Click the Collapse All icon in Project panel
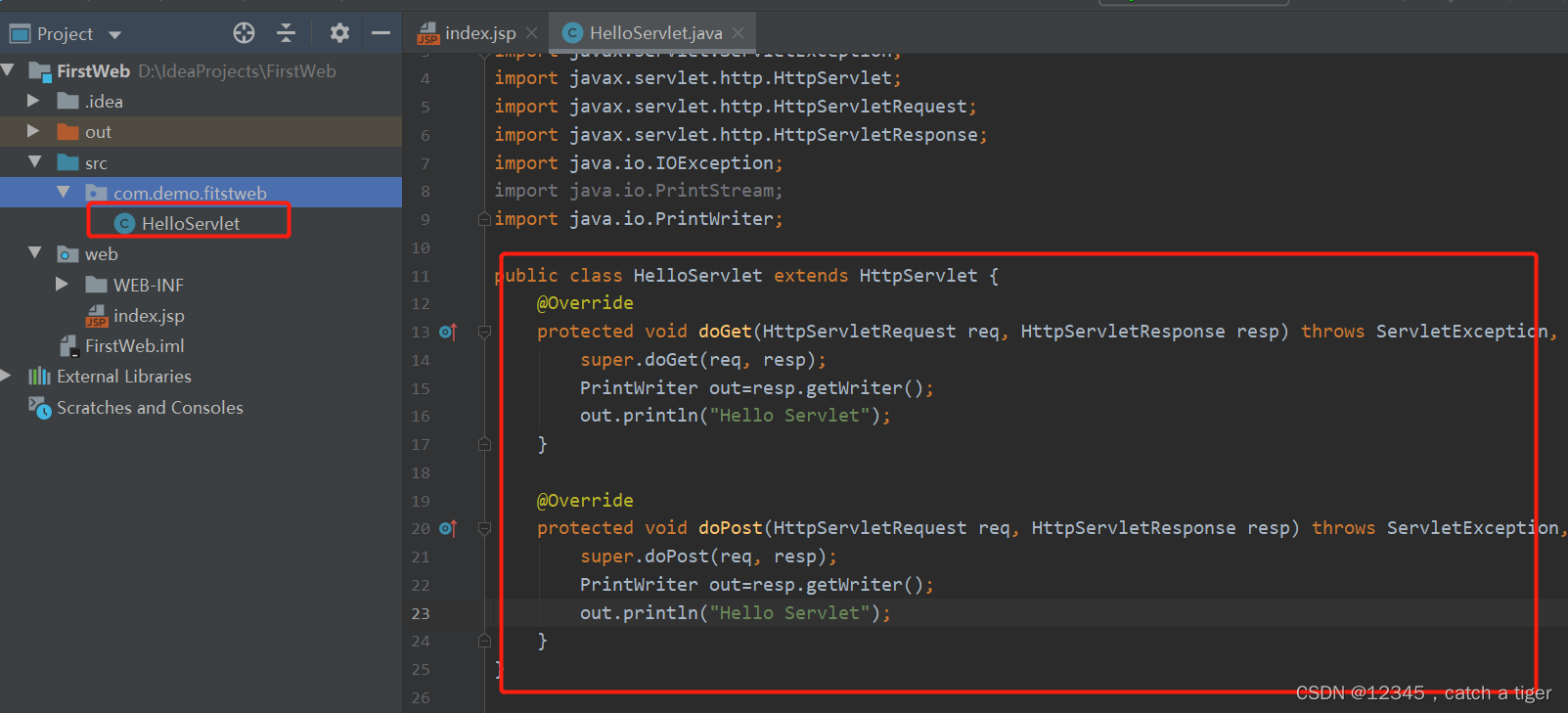 coord(287,33)
